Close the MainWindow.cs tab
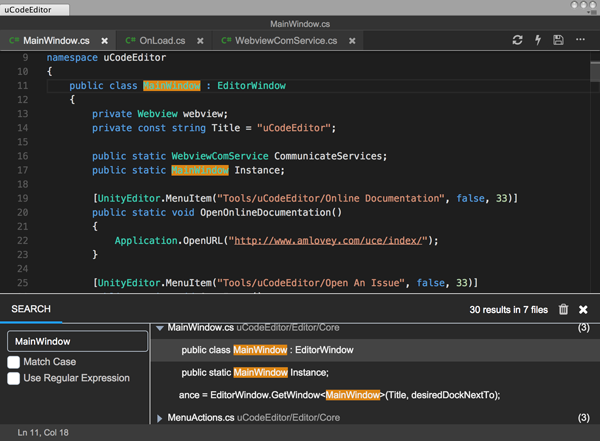The image size is (600, 441). 104,41
